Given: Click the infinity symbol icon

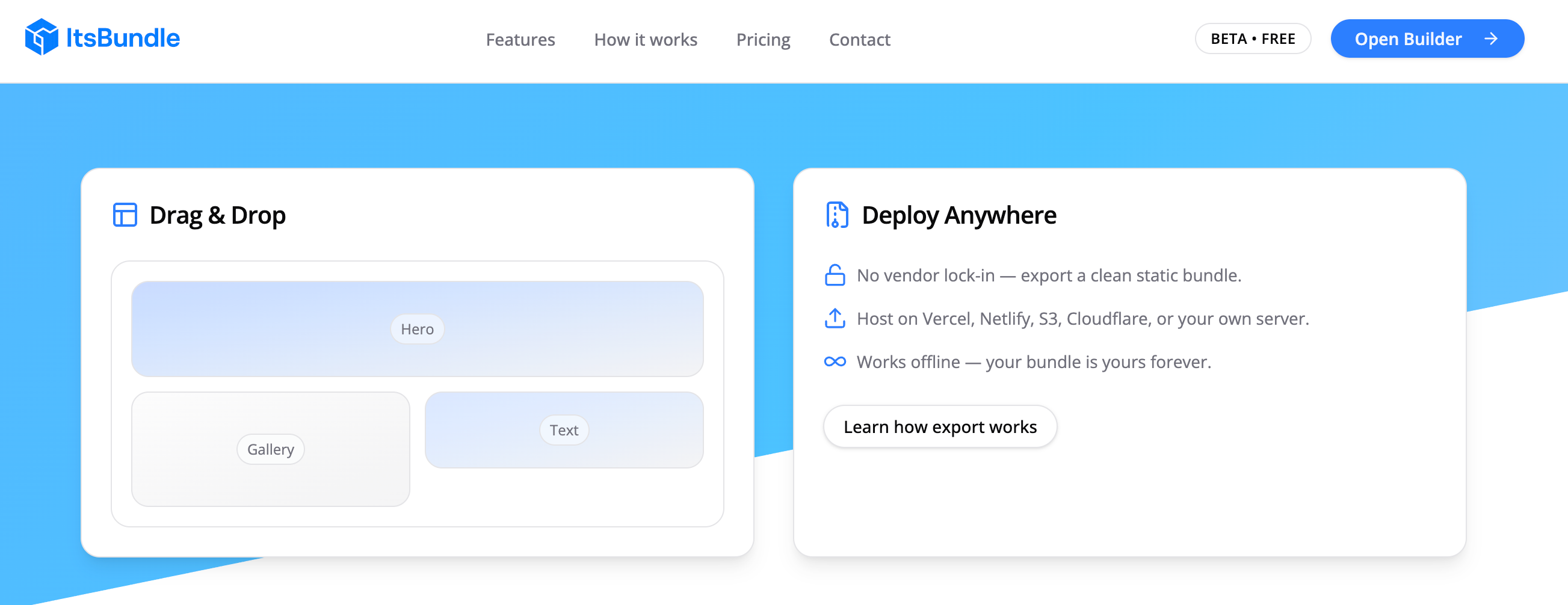Looking at the screenshot, I should point(835,362).
